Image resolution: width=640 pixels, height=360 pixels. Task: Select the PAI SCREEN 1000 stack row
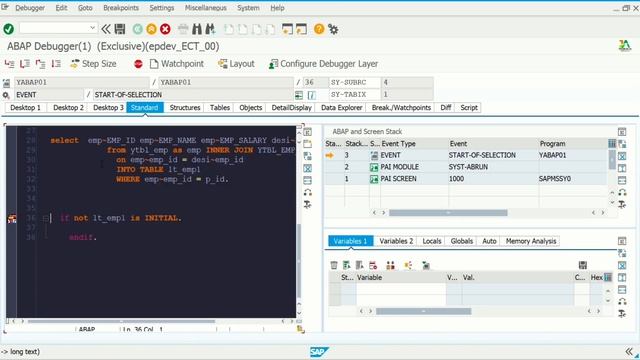467,179
